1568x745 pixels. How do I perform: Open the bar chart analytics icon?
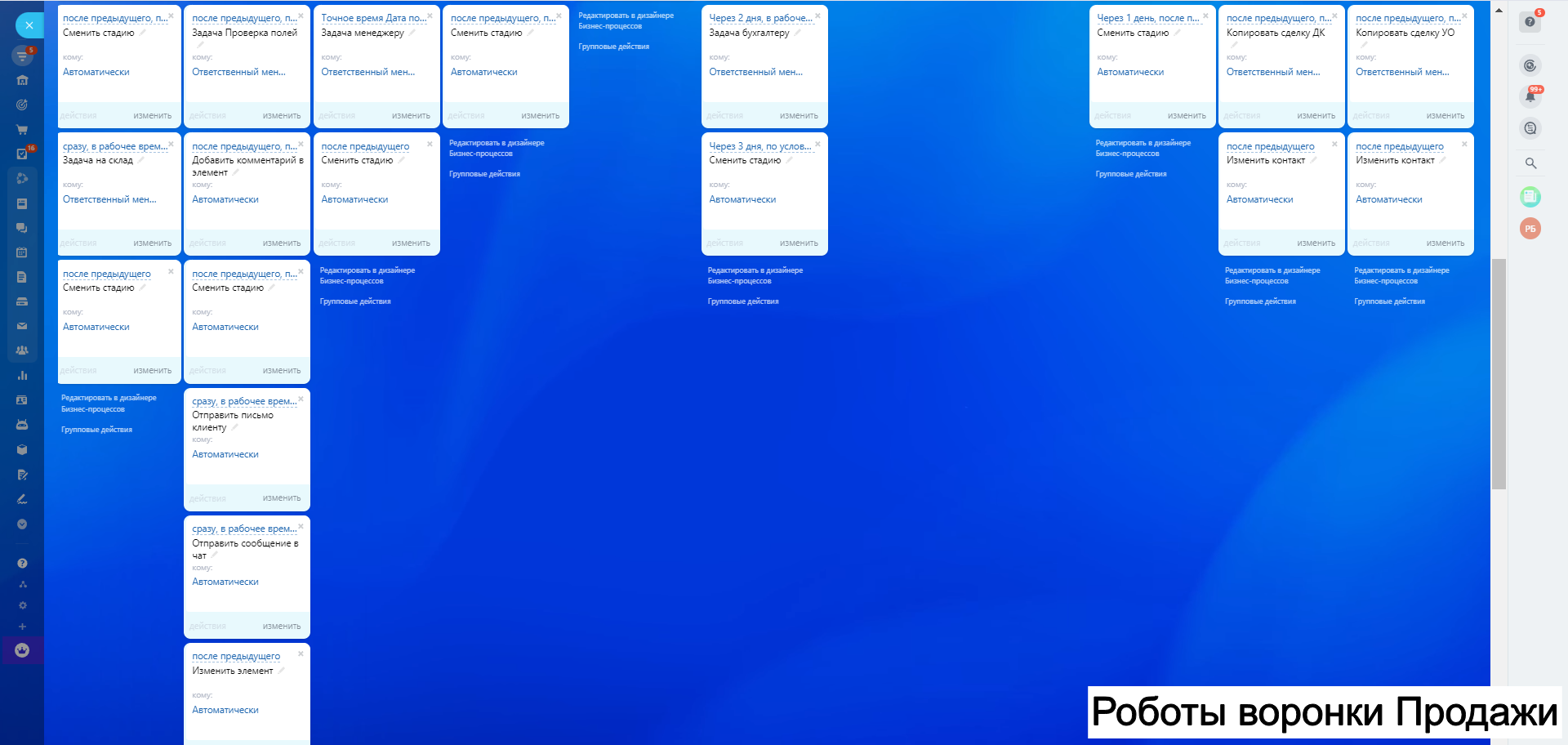[22, 376]
